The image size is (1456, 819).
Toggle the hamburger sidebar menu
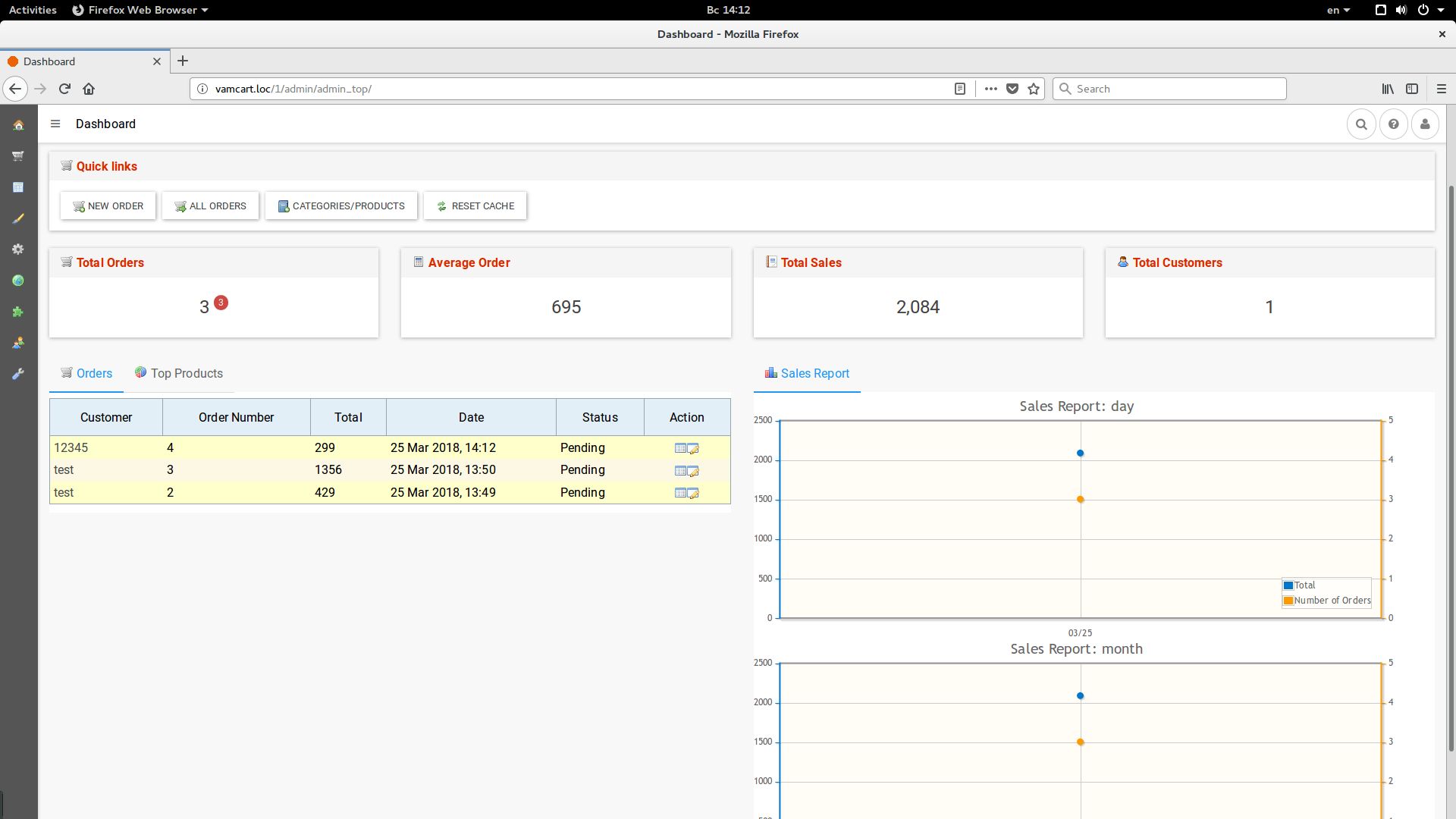pos(55,124)
